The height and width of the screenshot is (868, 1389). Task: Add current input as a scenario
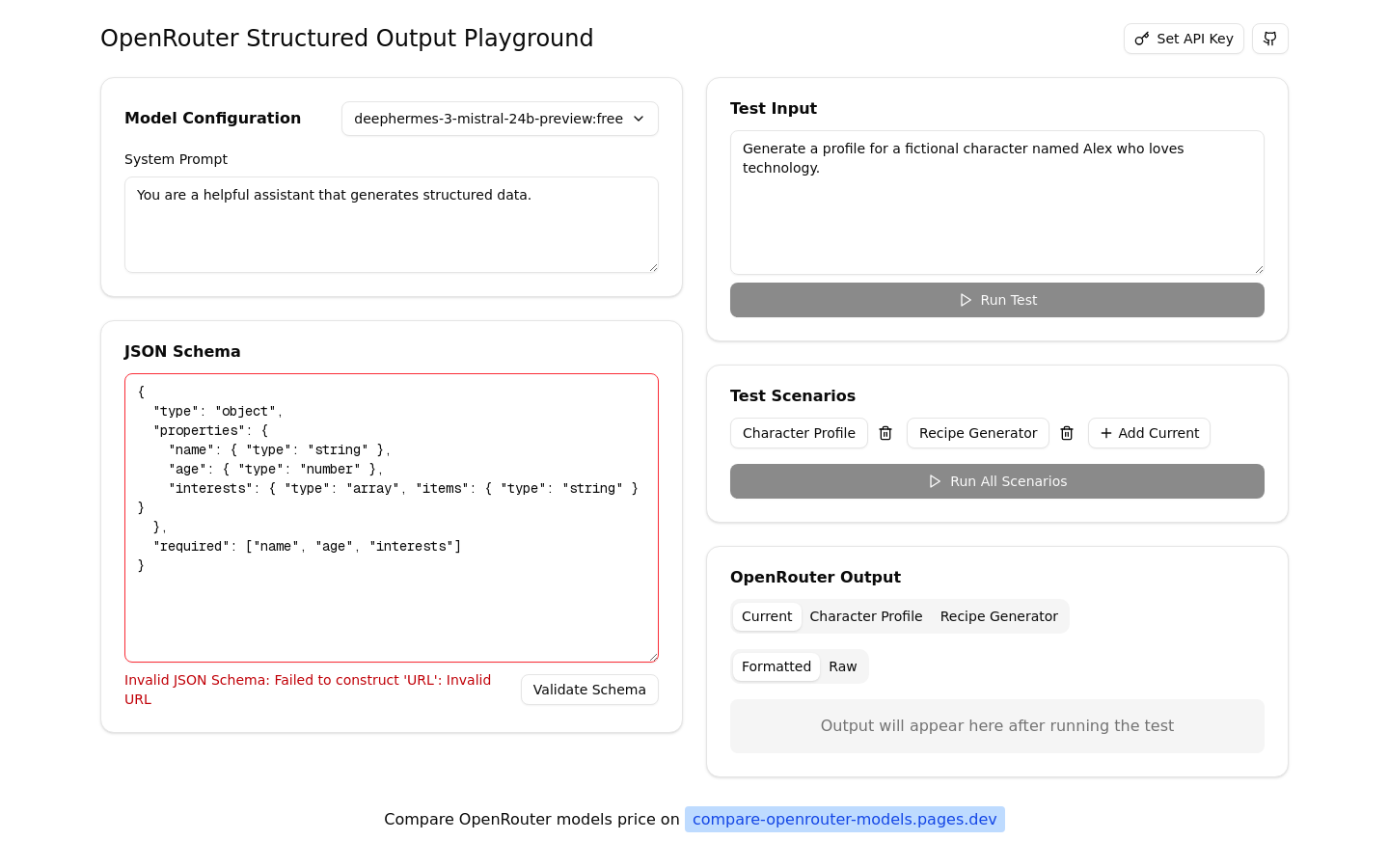[1149, 433]
